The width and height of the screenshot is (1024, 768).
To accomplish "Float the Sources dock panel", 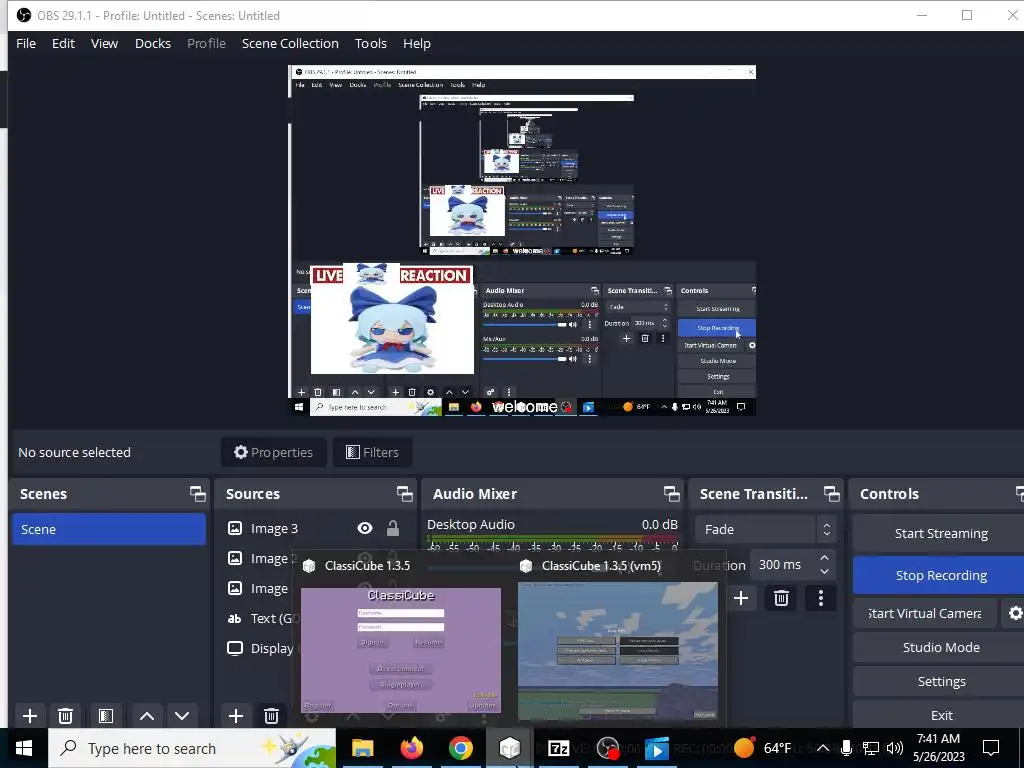I will [x=404, y=494].
